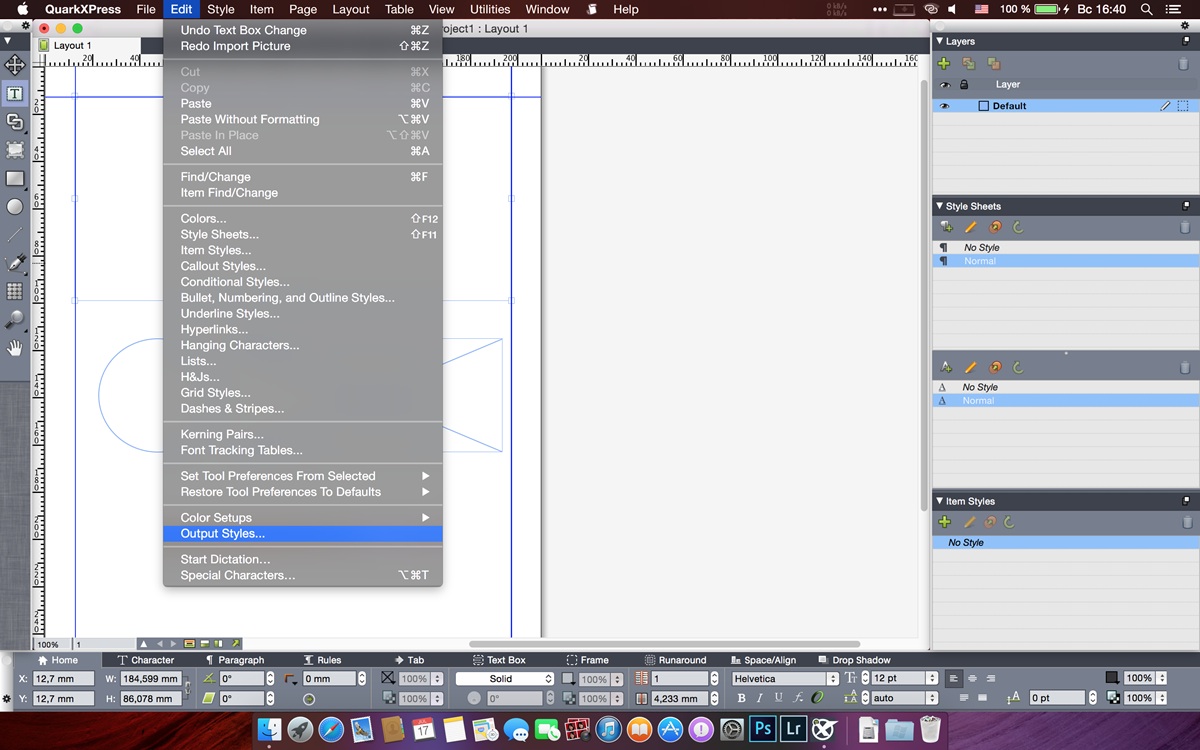Screen dimensions: 1200x750
Task: Choose Output Styles... from Edit menu
Action: click(302, 534)
